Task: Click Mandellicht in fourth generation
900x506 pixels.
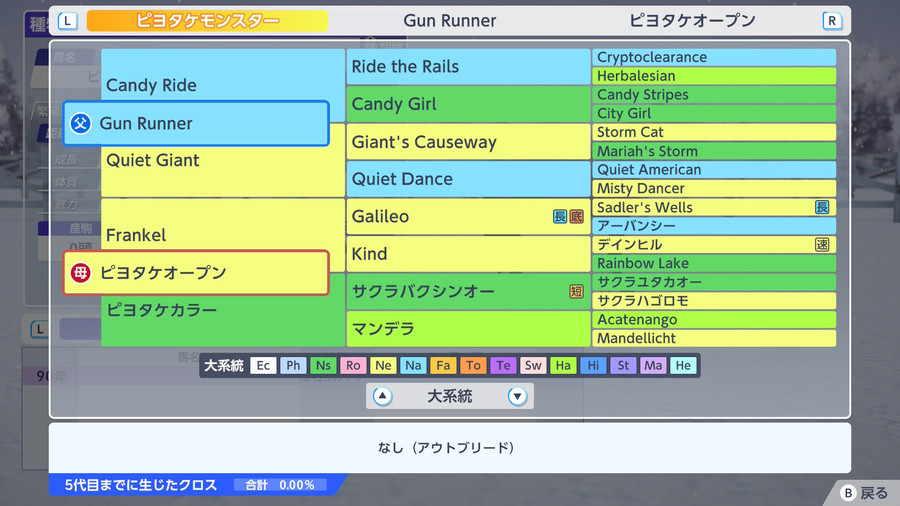Action: point(714,338)
